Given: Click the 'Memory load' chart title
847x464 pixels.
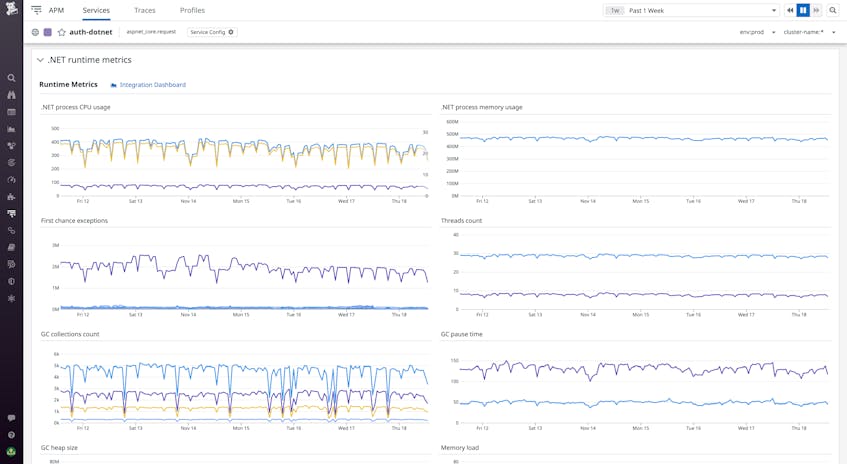Looking at the screenshot, I should (460, 448).
